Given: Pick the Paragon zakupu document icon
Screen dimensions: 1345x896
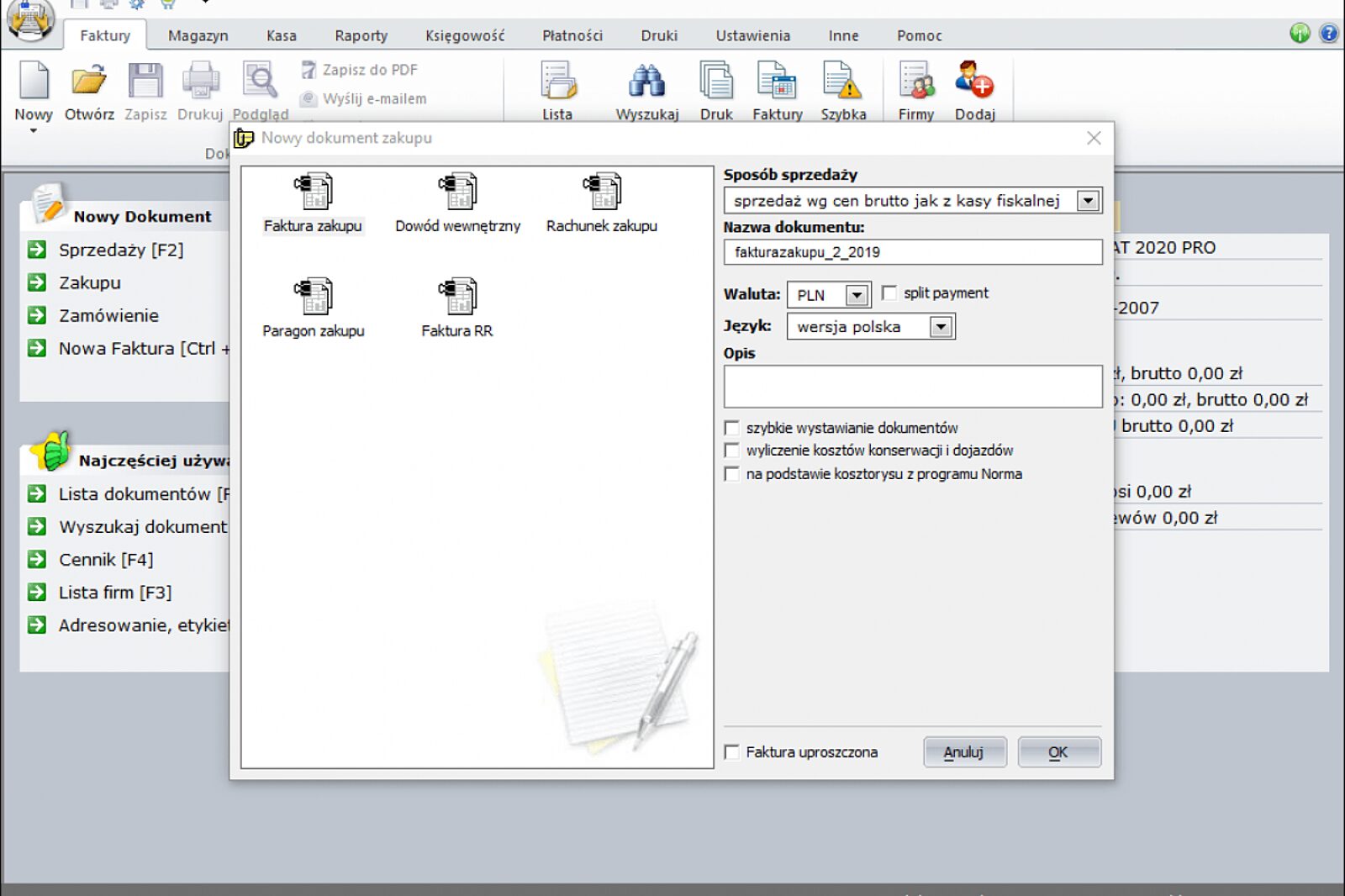Looking at the screenshot, I should 313,297.
